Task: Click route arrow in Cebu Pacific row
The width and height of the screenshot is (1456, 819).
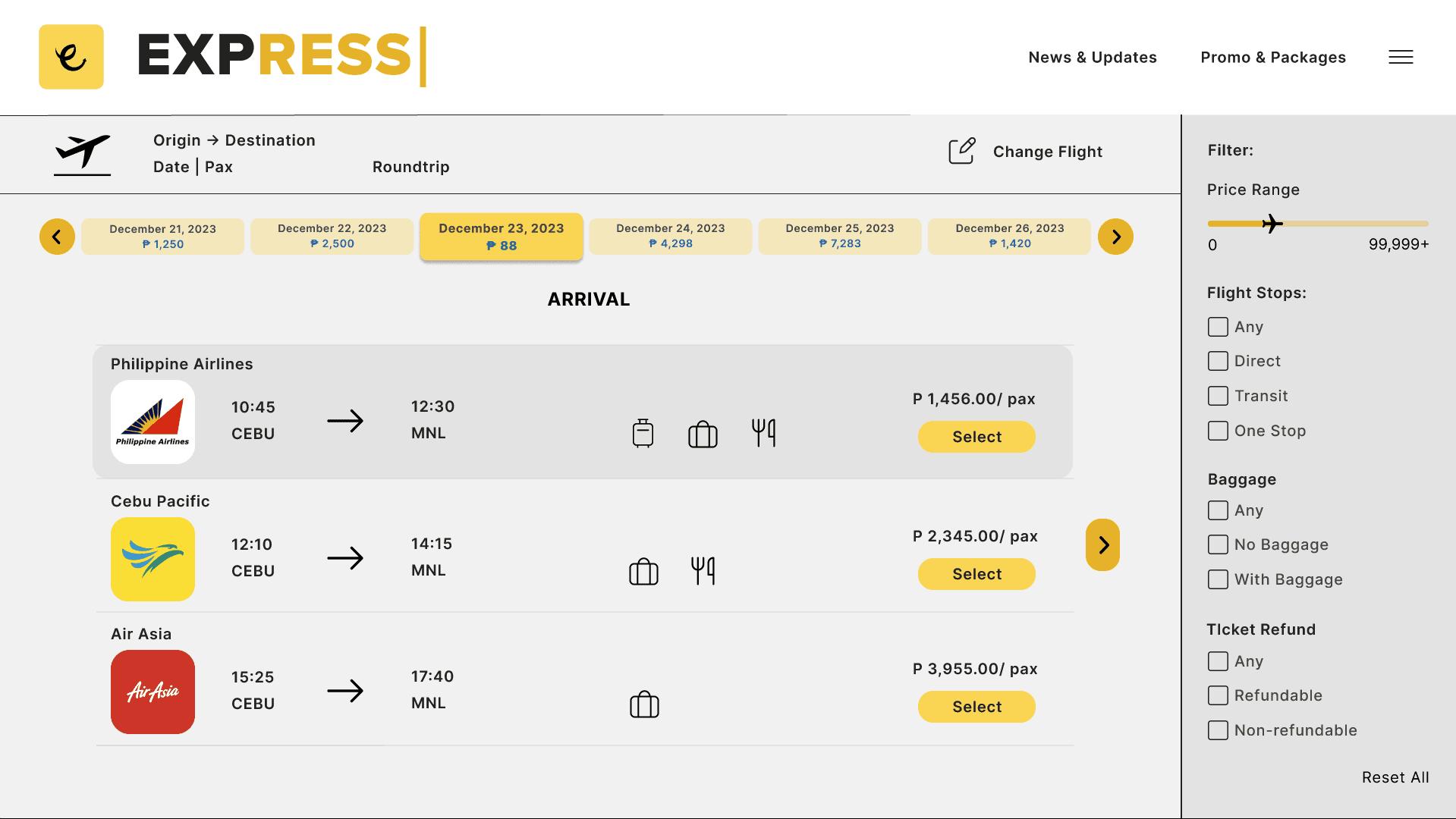Action: coord(345,558)
